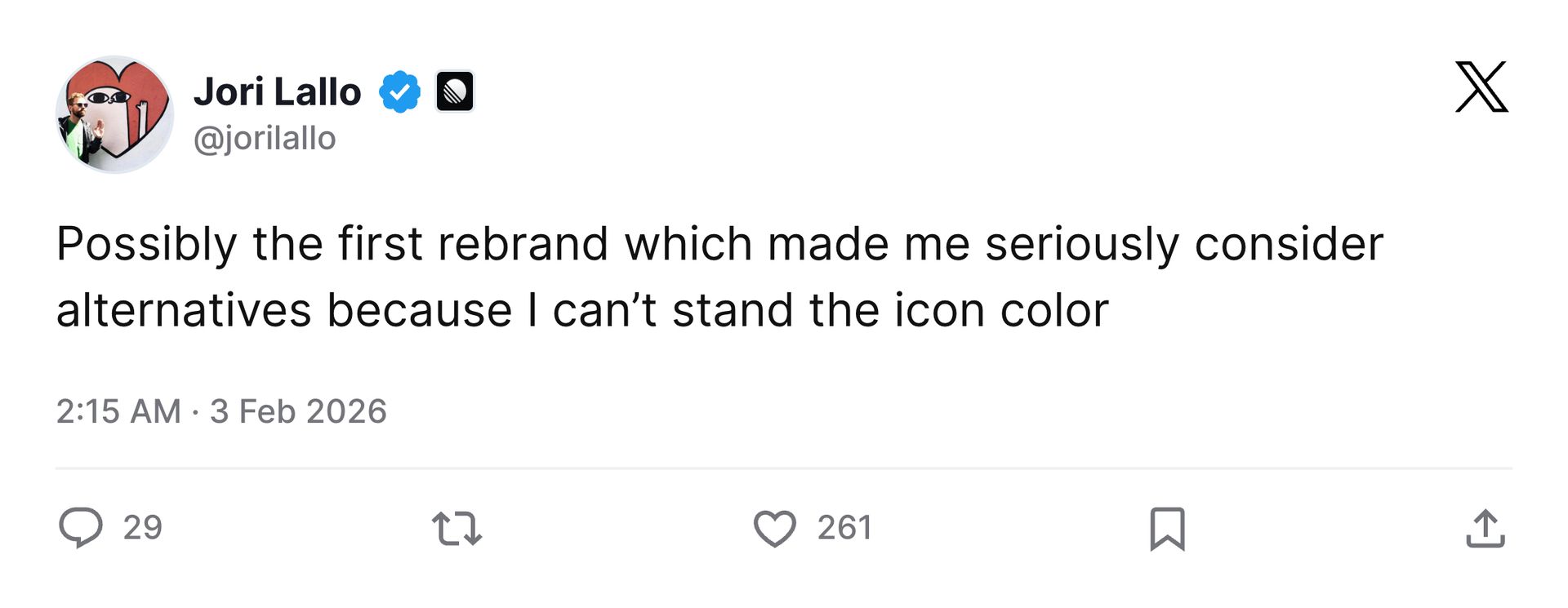Click the 3 Feb 2026 date

[x=298, y=411]
